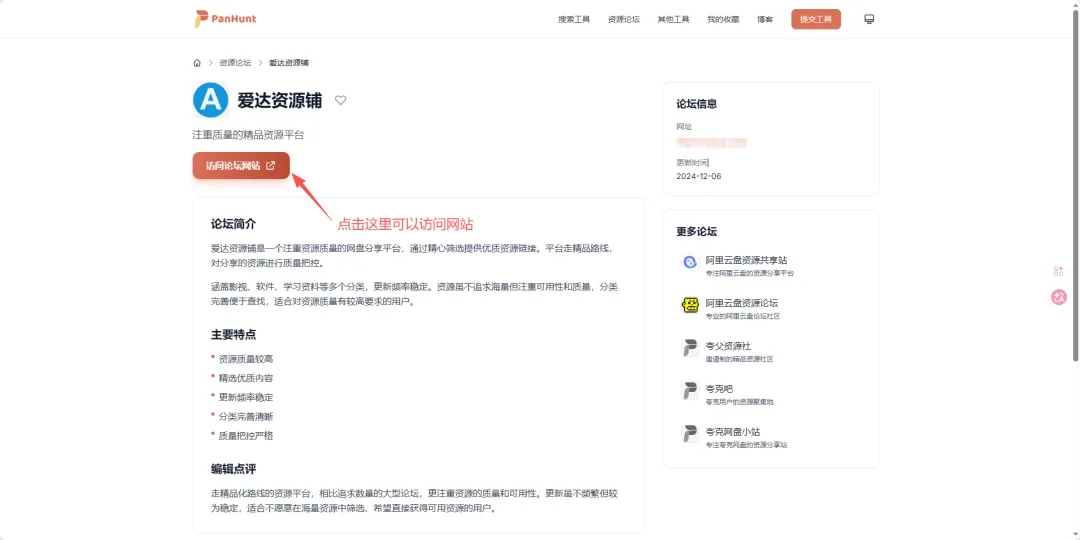Open 阿里云盘资源论坛 forum entry

tap(770, 309)
